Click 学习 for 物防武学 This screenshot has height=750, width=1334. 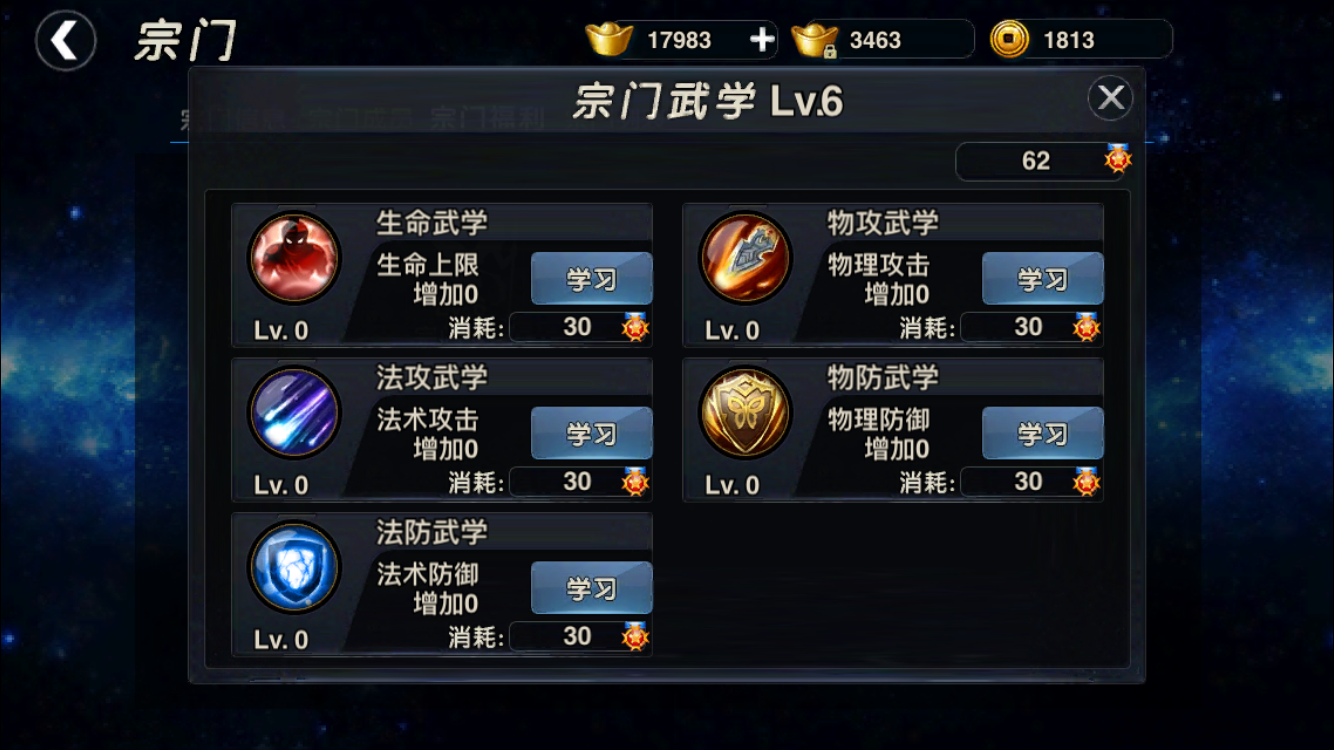click(1043, 434)
